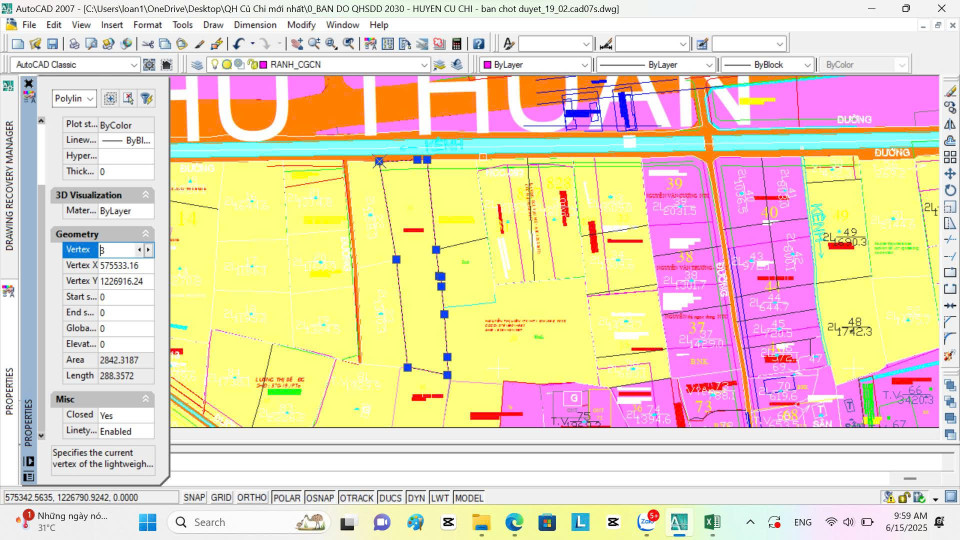
Task: Open Excel from the taskbar
Action: click(x=712, y=522)
